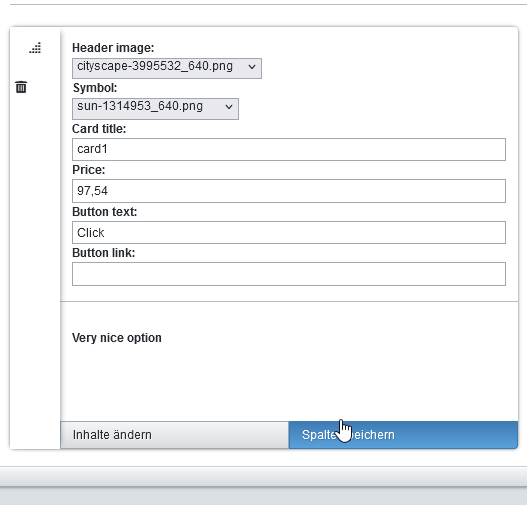
Task: Click the empty Button link field
Action: [x=289, y=274]
